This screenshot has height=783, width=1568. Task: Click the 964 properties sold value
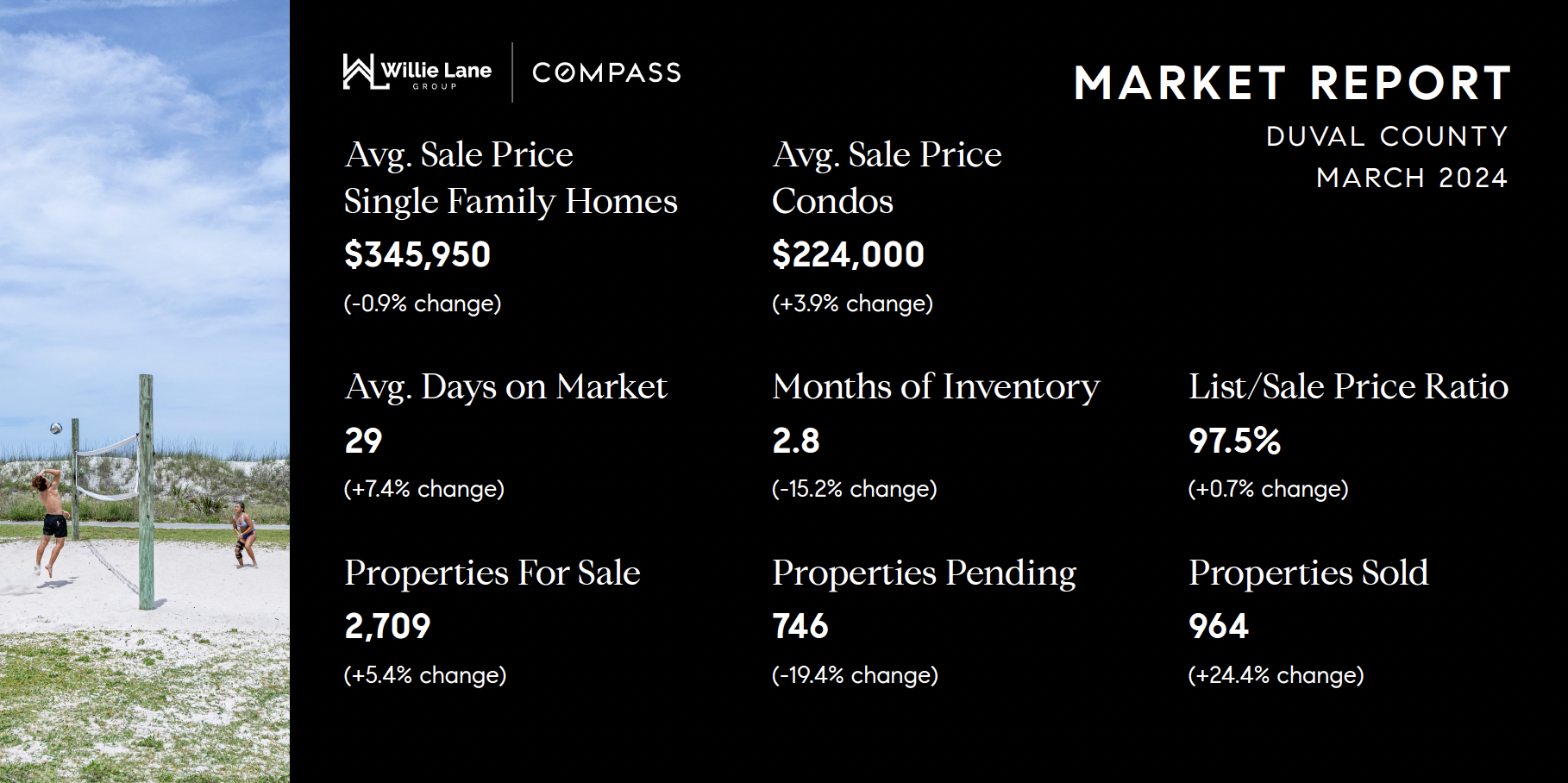1219,626
